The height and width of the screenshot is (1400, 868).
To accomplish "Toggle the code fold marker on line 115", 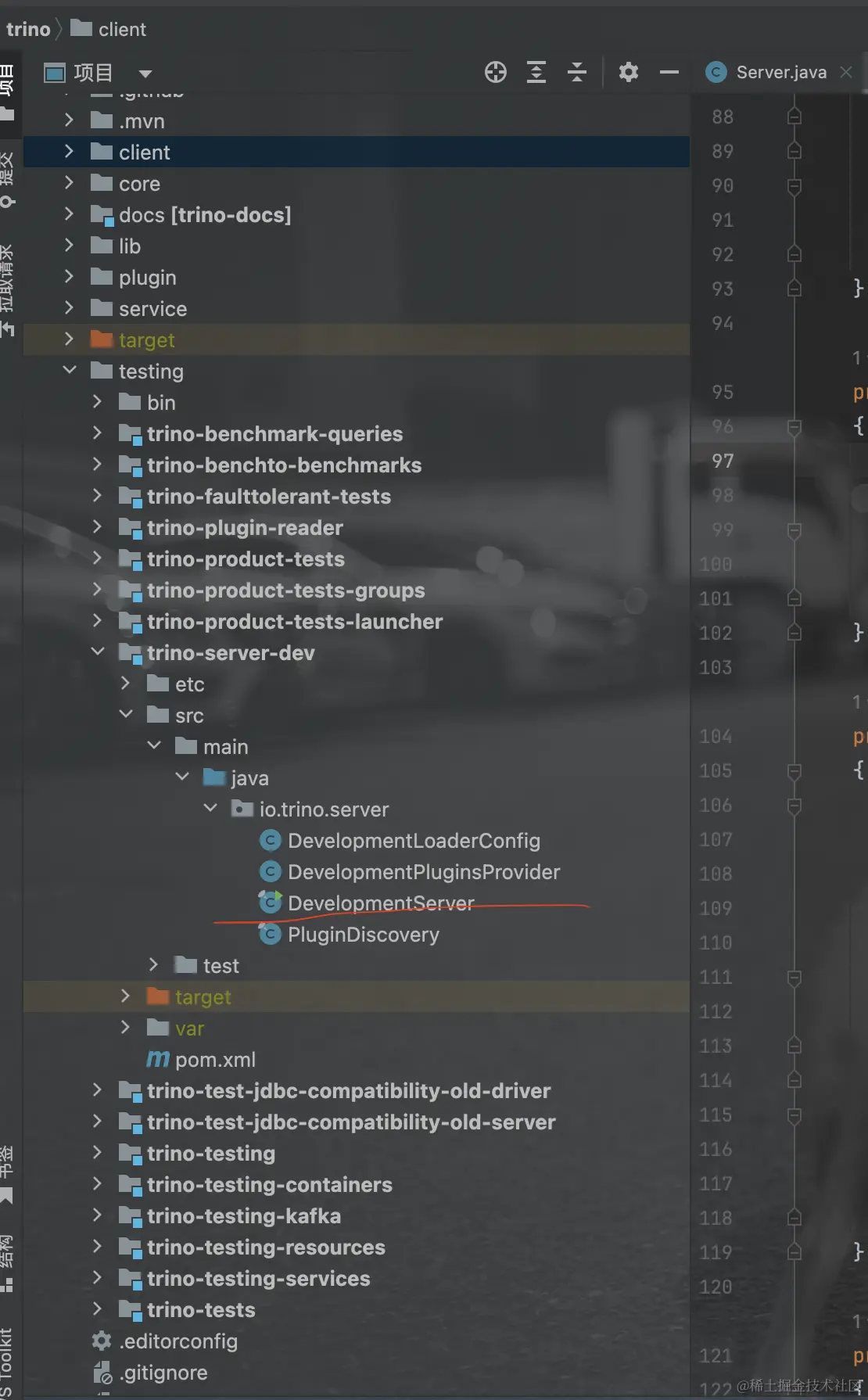I will [x=794, y=1115].
